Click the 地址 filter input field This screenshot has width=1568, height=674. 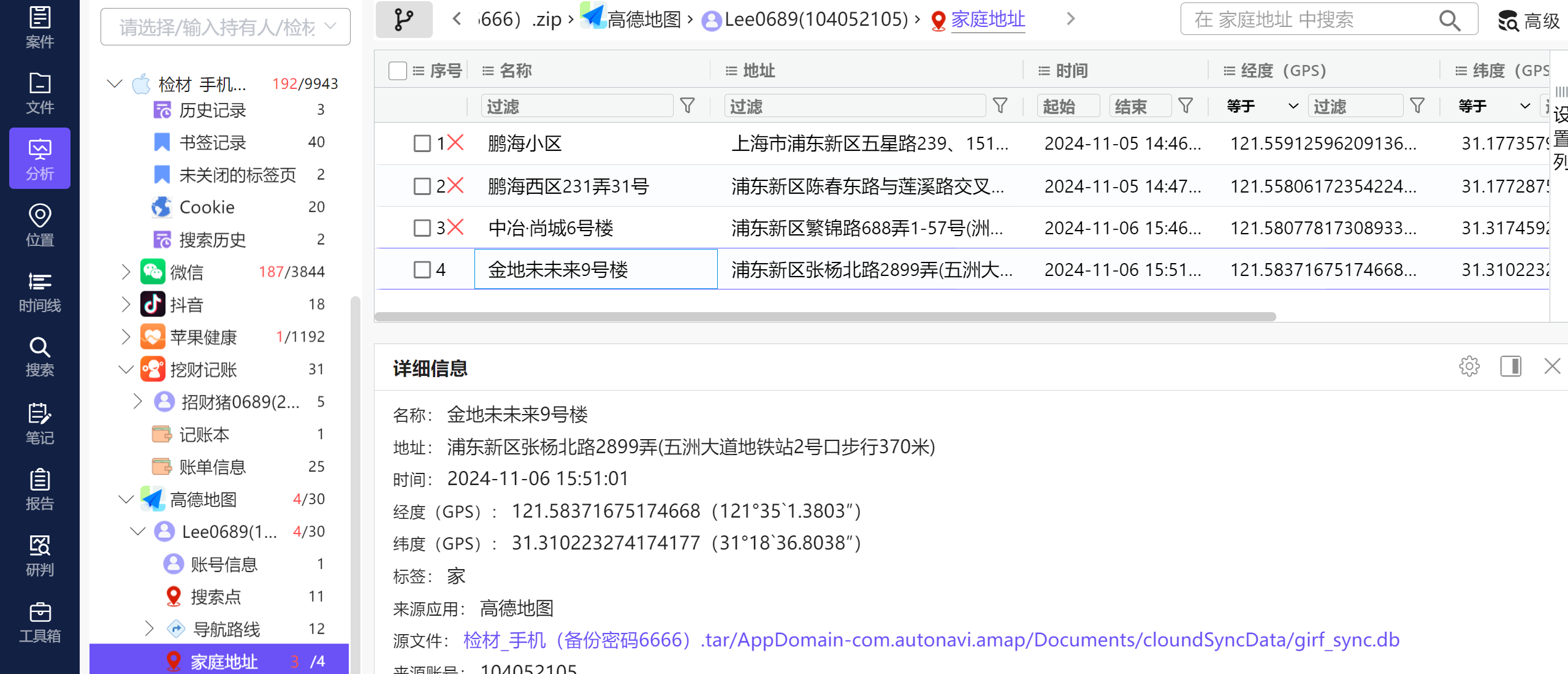click(x=854, y=106)
